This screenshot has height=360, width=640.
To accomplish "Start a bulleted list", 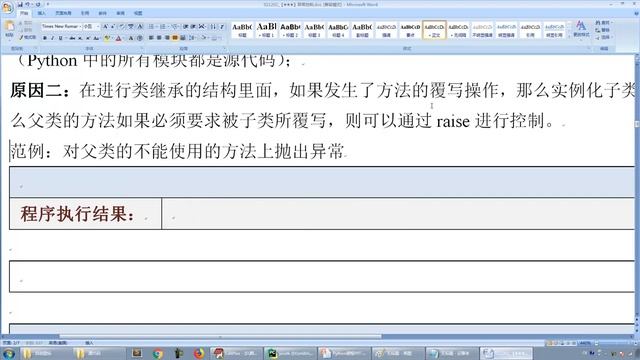I will [151, 27].
